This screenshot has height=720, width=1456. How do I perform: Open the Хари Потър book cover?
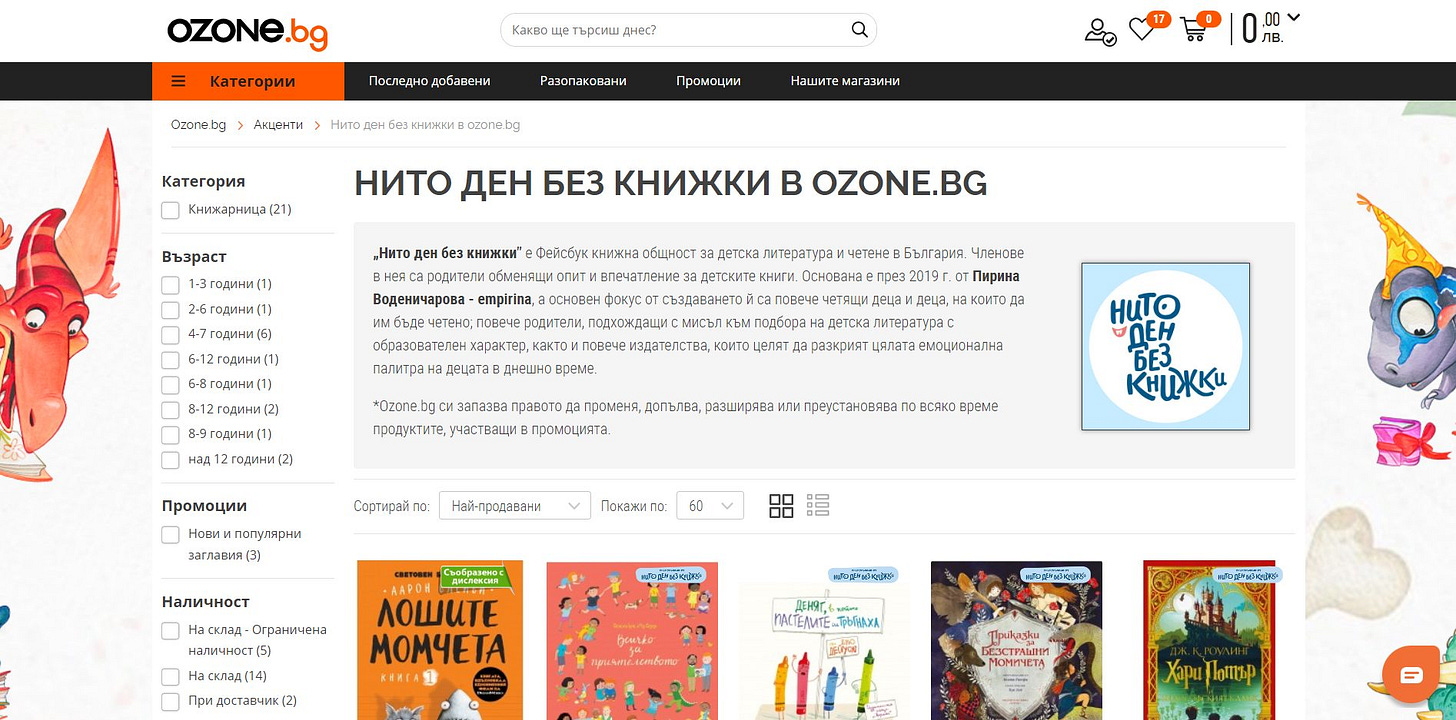coord(1209,640)
